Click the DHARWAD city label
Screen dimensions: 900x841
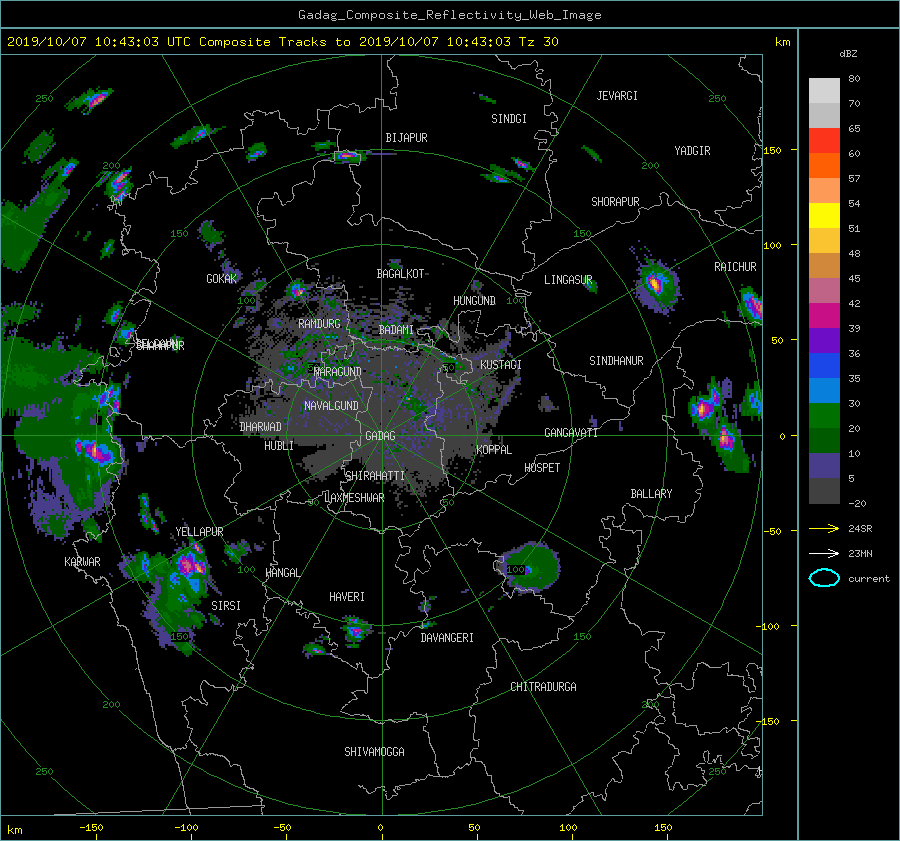click(260, 427)
